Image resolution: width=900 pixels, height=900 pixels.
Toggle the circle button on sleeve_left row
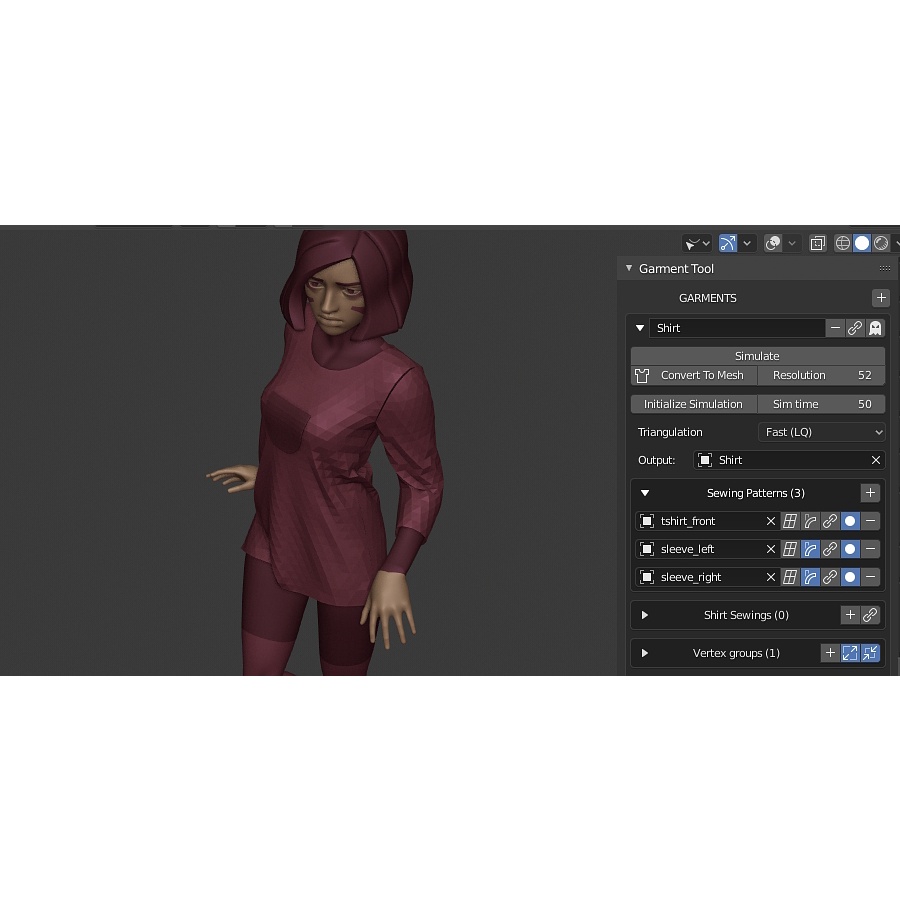pos(850,549)
